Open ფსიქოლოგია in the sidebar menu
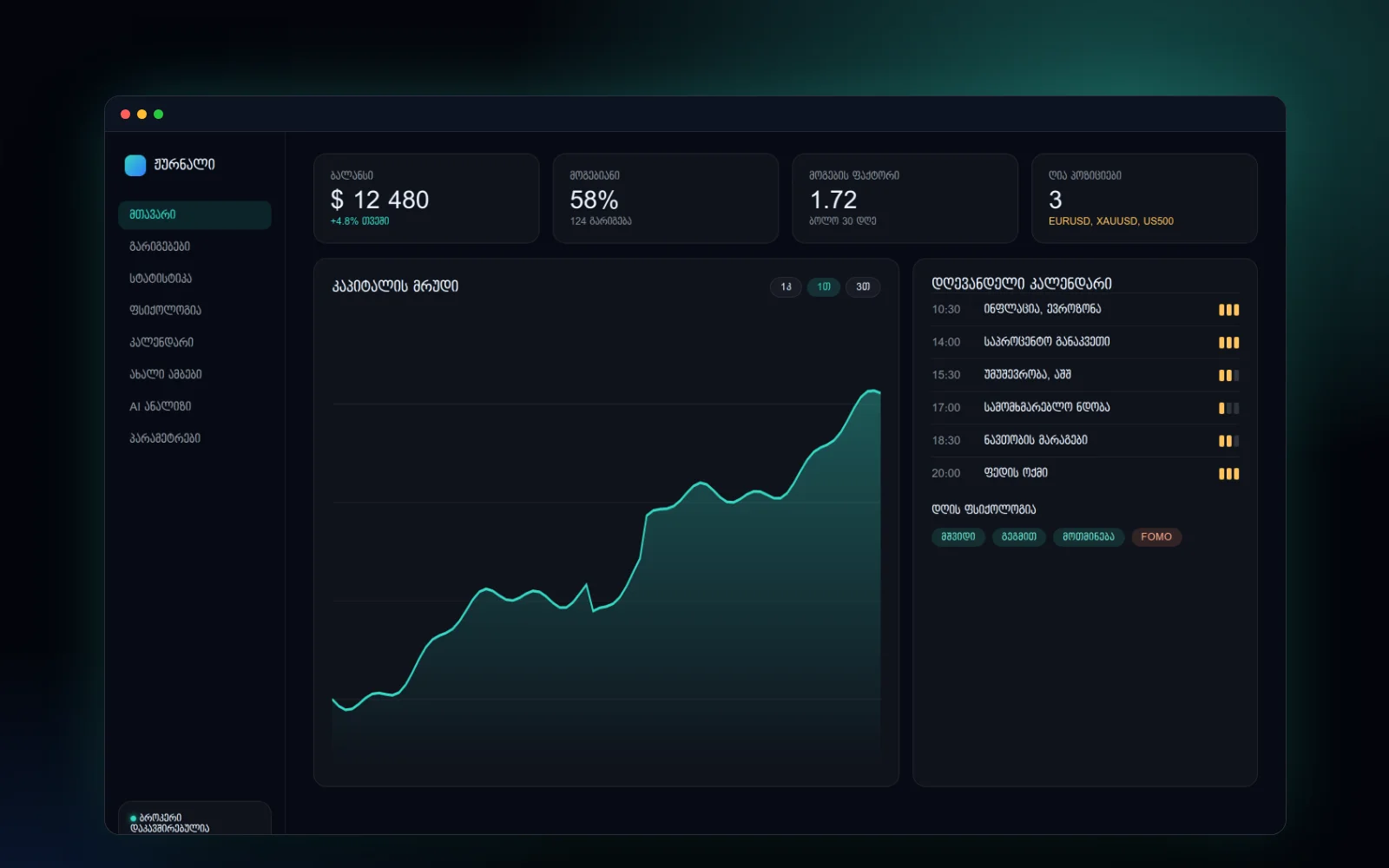 click(194, 310)
